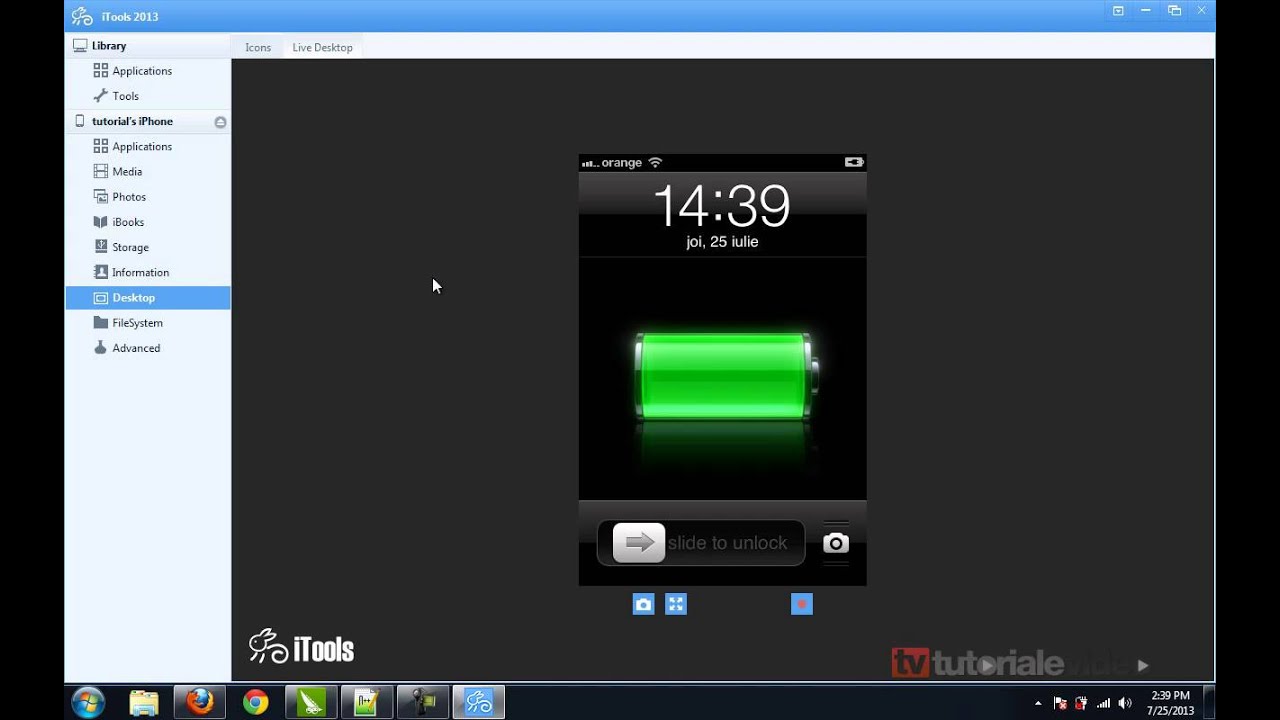The height and width of the screenshot is (720, 1280).
Task: Launch Google Chrome from the taskbar
Action: [x=255, y=703]
